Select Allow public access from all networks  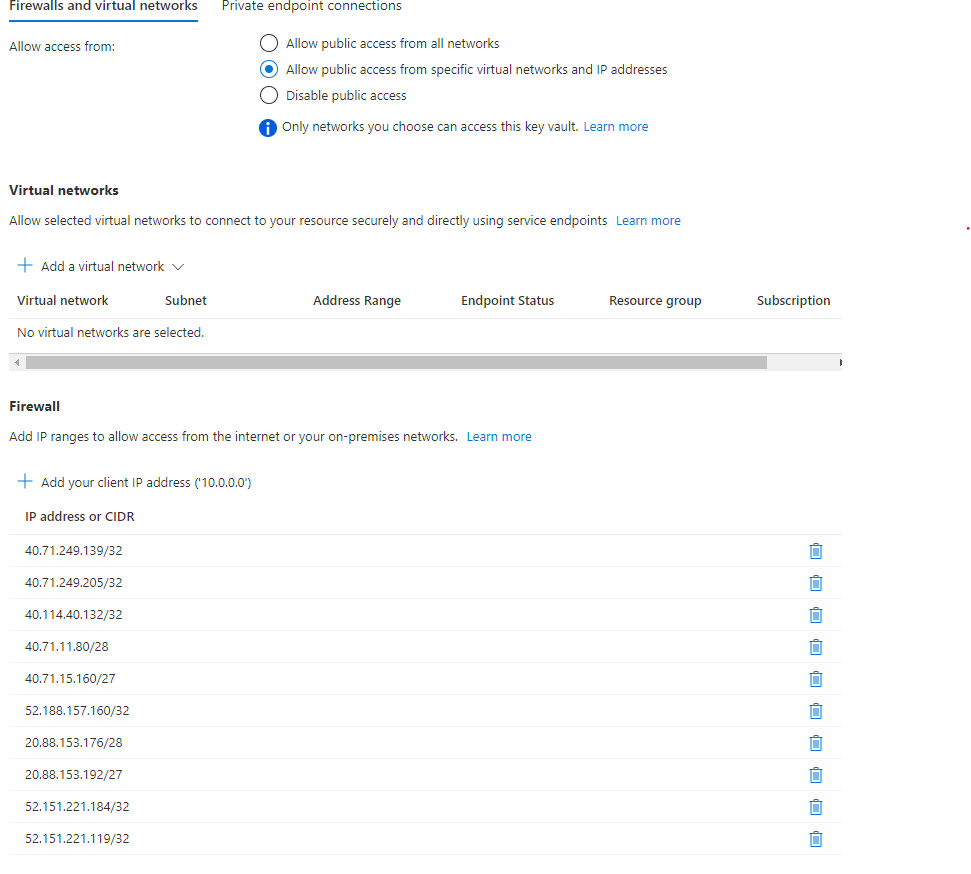[268, 43]
